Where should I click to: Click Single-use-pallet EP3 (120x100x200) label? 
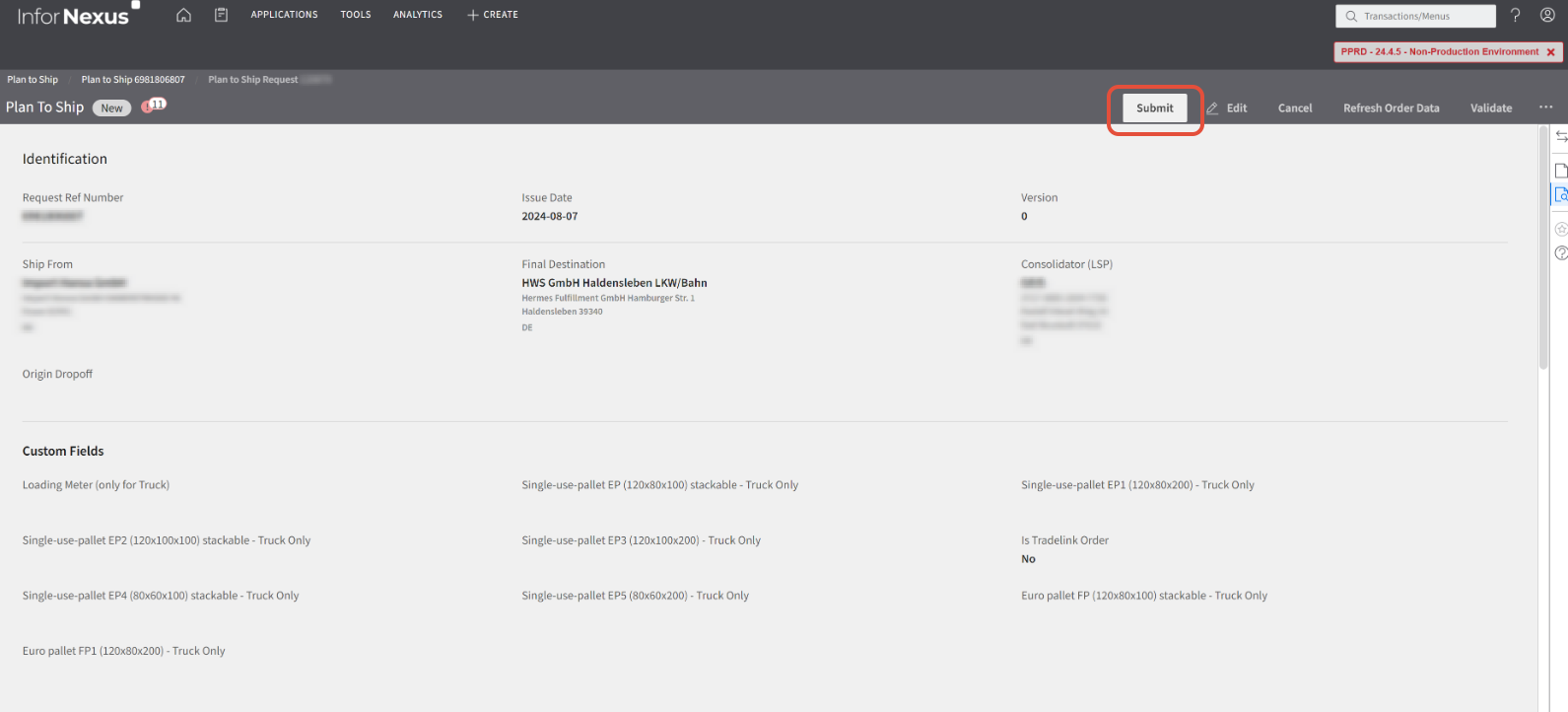tap(641, 540)
